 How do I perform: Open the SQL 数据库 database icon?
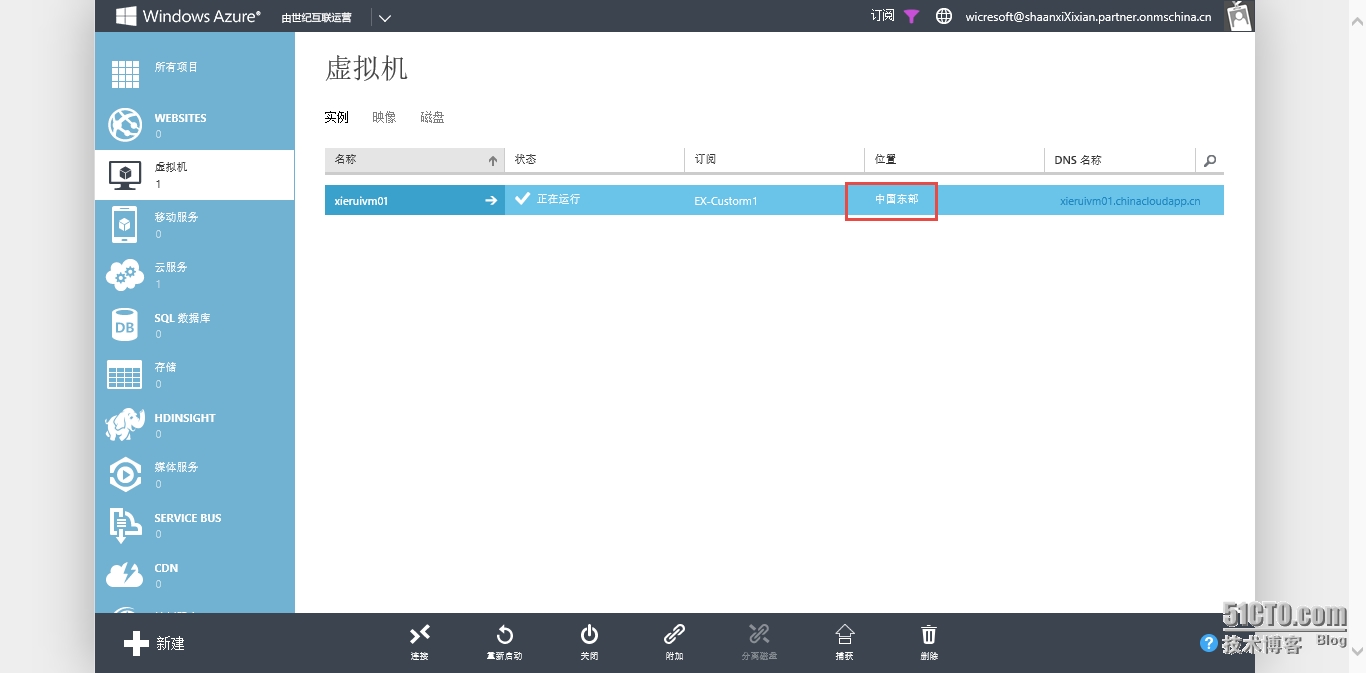click(x=125, y=325)
